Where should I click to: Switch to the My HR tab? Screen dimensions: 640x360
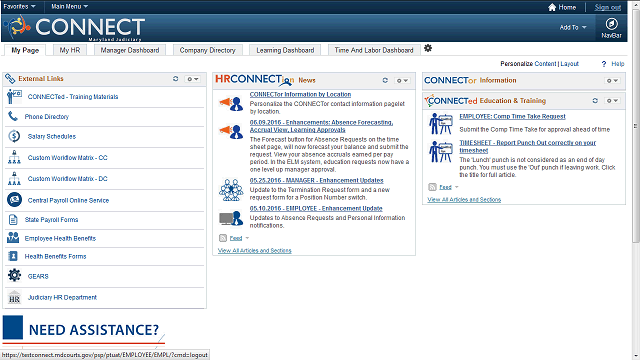[x=70, y=50]
